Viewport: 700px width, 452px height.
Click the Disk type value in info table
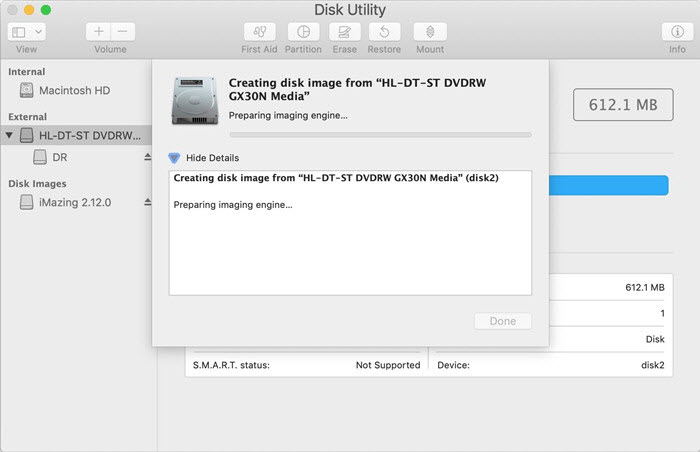pos(655,339)
